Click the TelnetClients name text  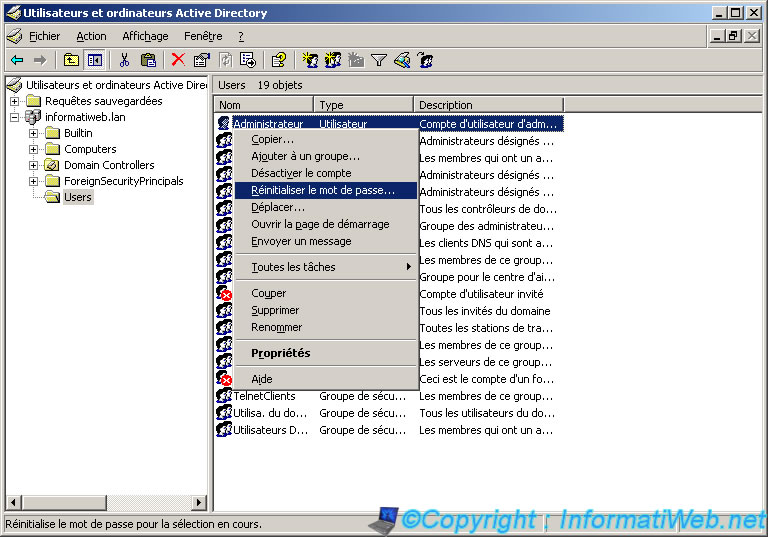coord(264,396)
